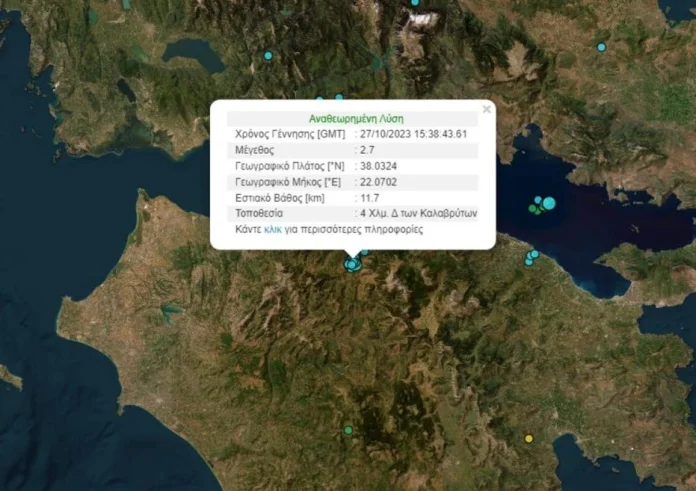Screen dimensions: 696x491
Task: Click the focal depth value 11.7
Action: pyautogui.click(x=369, y=198)
